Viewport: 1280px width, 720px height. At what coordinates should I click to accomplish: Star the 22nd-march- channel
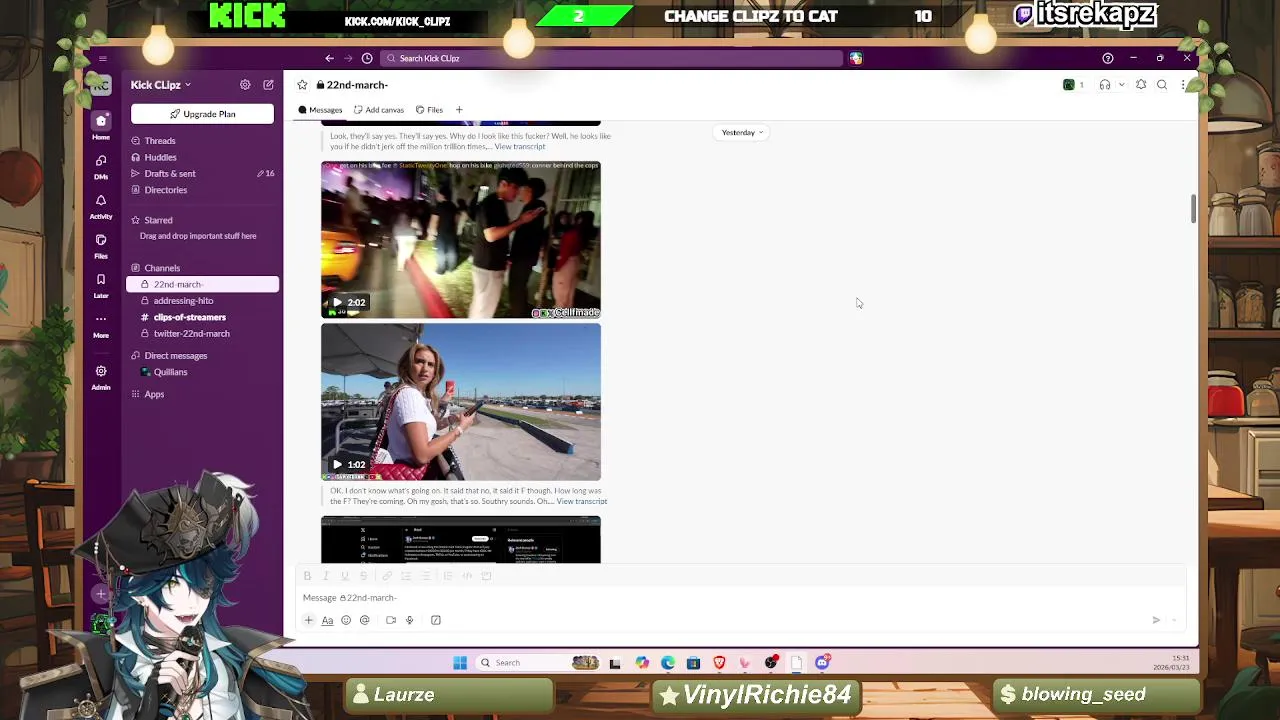pos(302,85)
